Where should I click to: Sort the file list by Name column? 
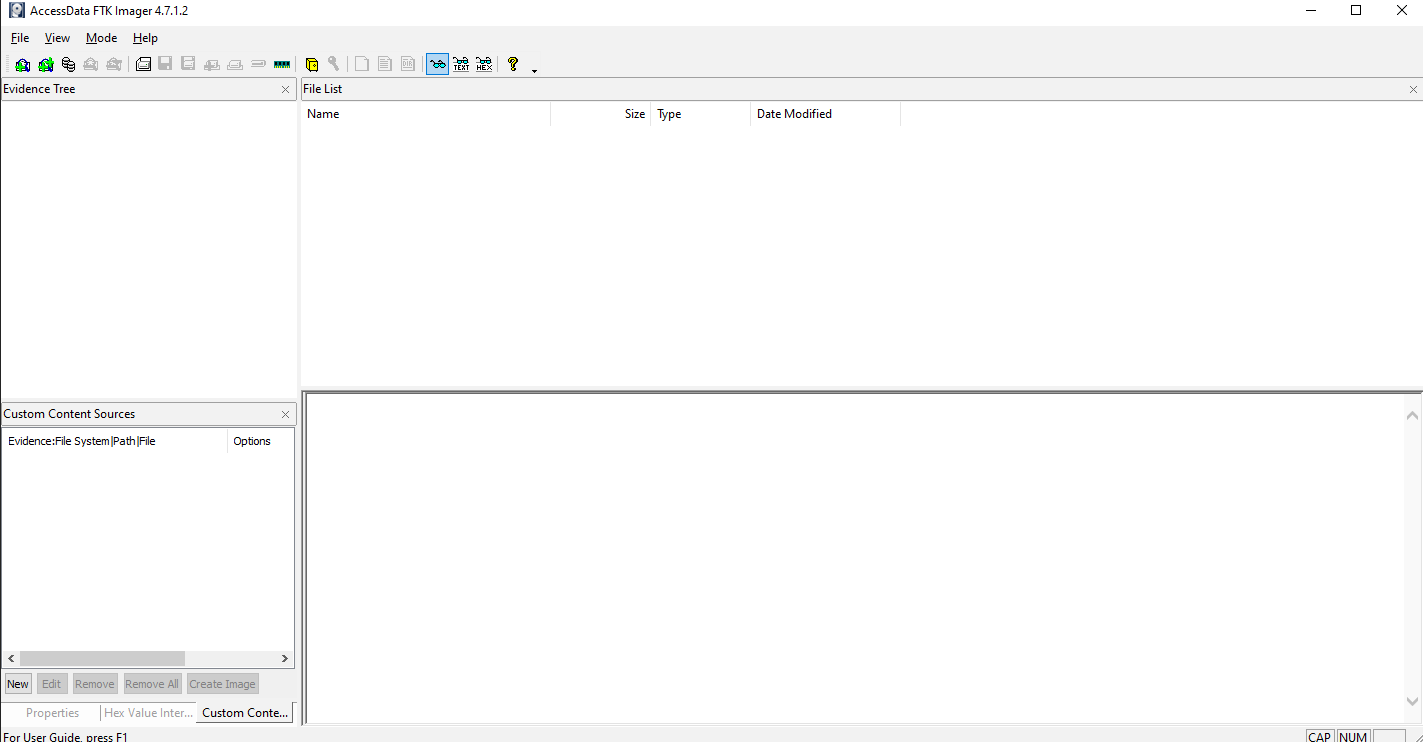tap(426, 114)
